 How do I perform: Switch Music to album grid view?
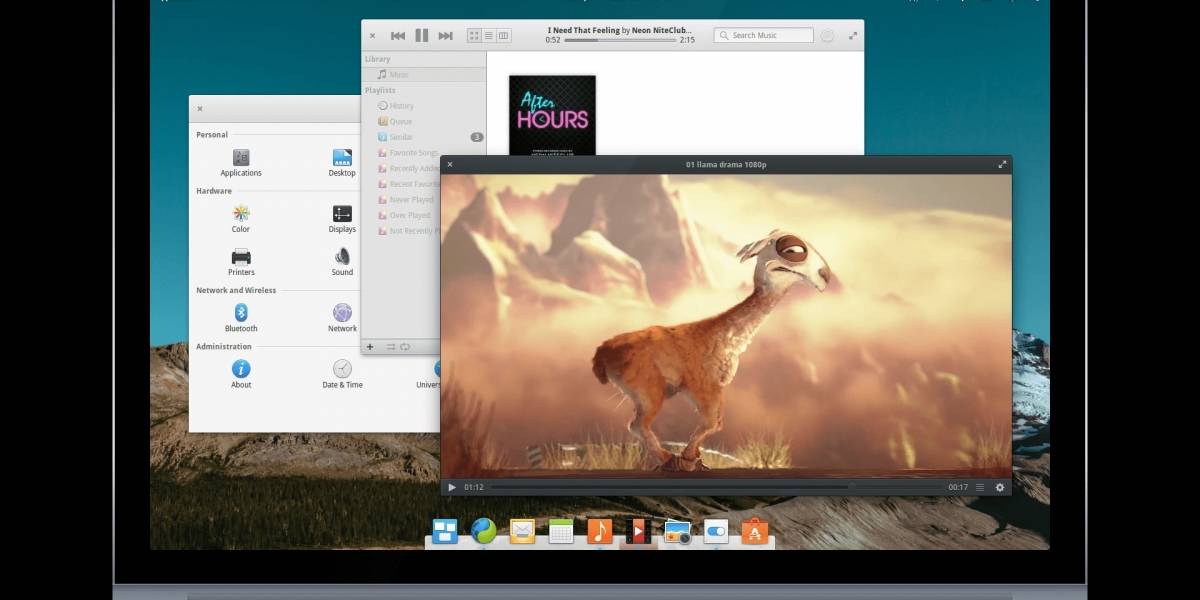474,36
